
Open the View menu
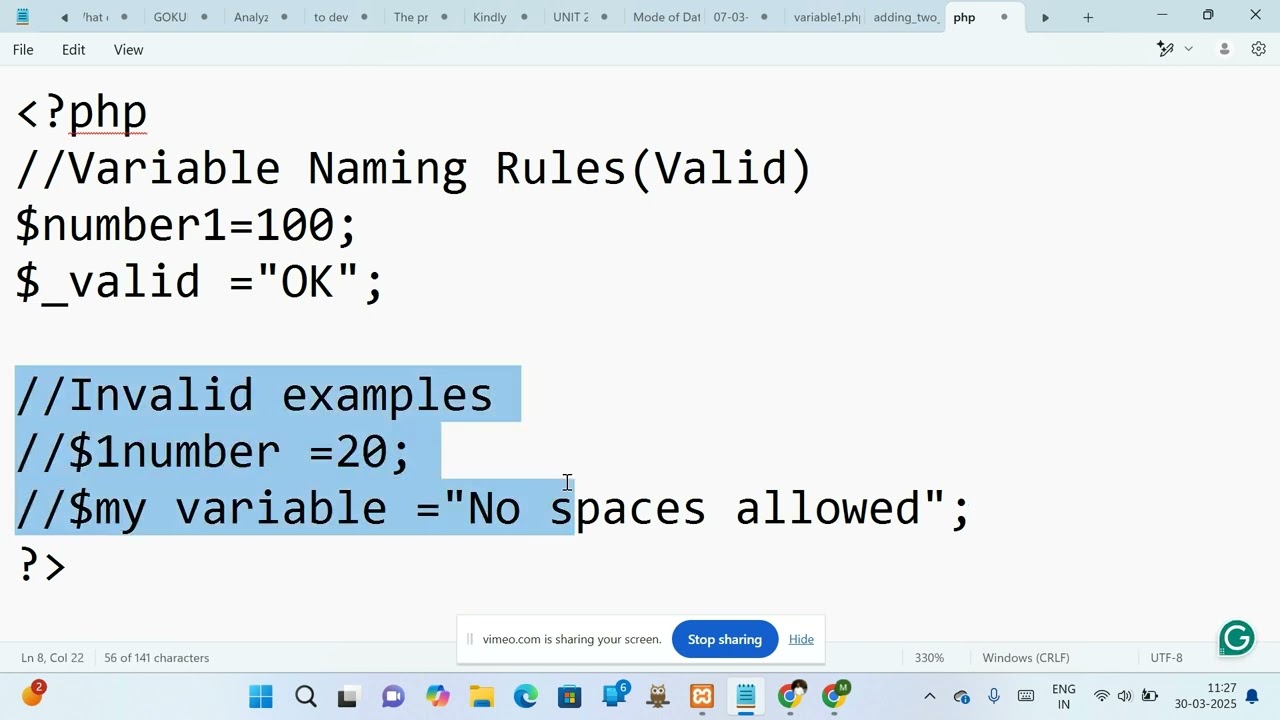(128, 49)
